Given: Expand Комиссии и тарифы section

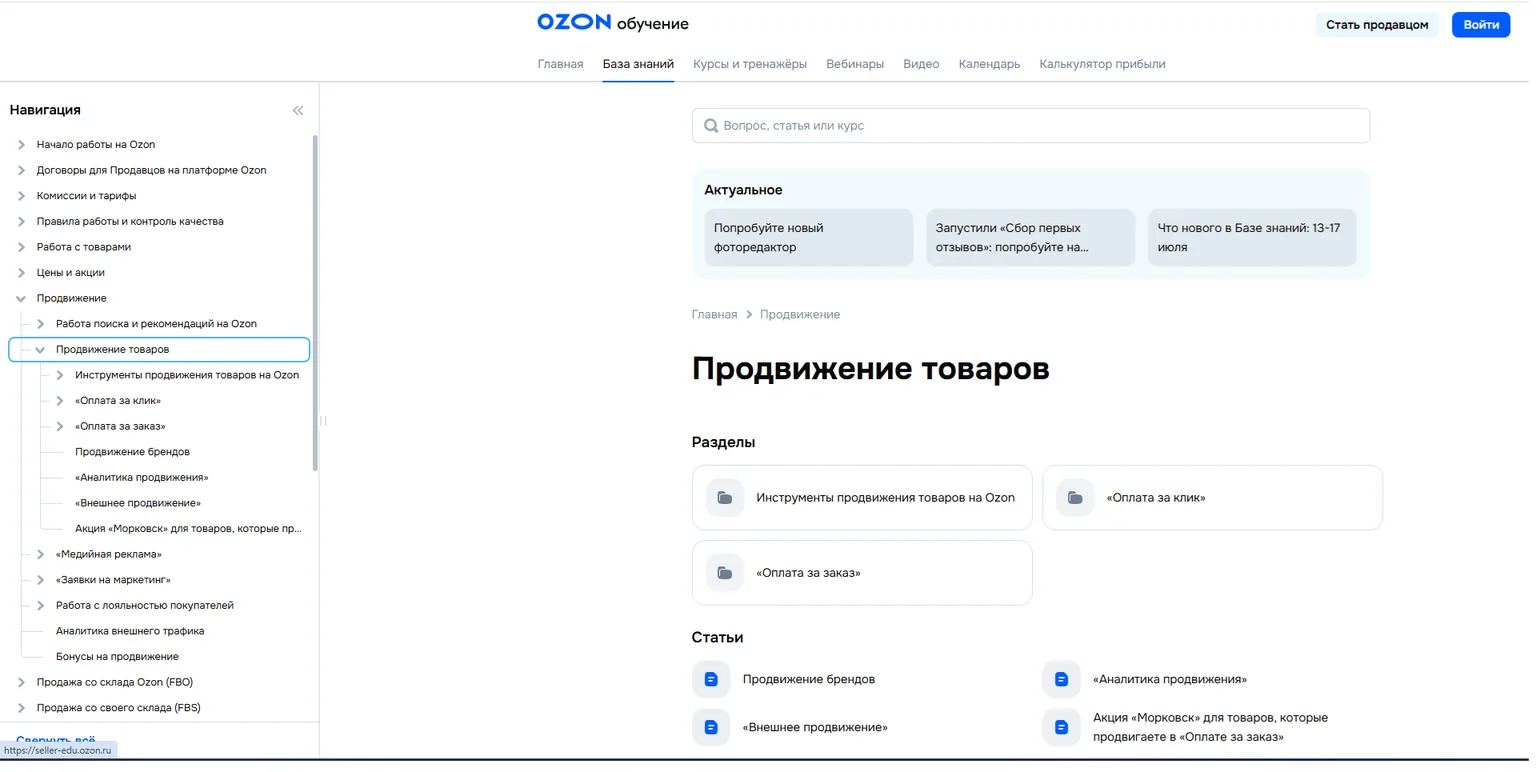Looking at the screenshot, I should pyautogui.click(x=21, y=196).
